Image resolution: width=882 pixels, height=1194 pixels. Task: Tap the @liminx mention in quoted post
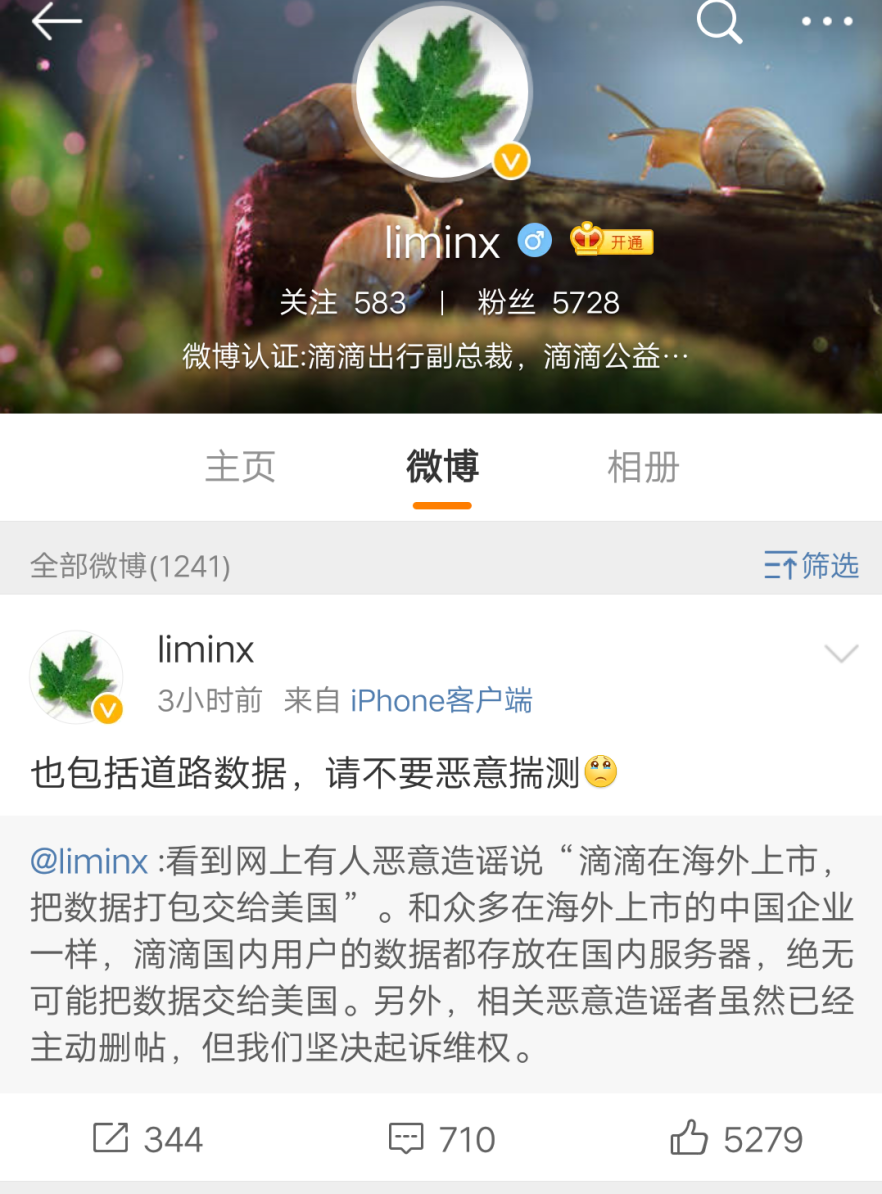tap(89, 861)
